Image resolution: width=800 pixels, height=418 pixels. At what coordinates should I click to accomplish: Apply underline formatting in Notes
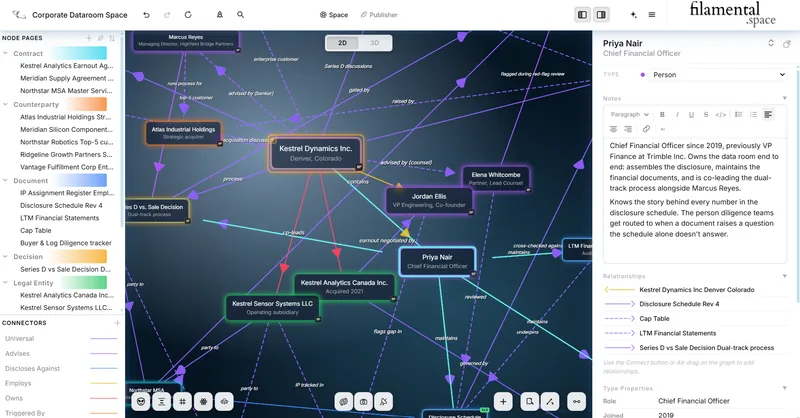(x=691, y=114)
